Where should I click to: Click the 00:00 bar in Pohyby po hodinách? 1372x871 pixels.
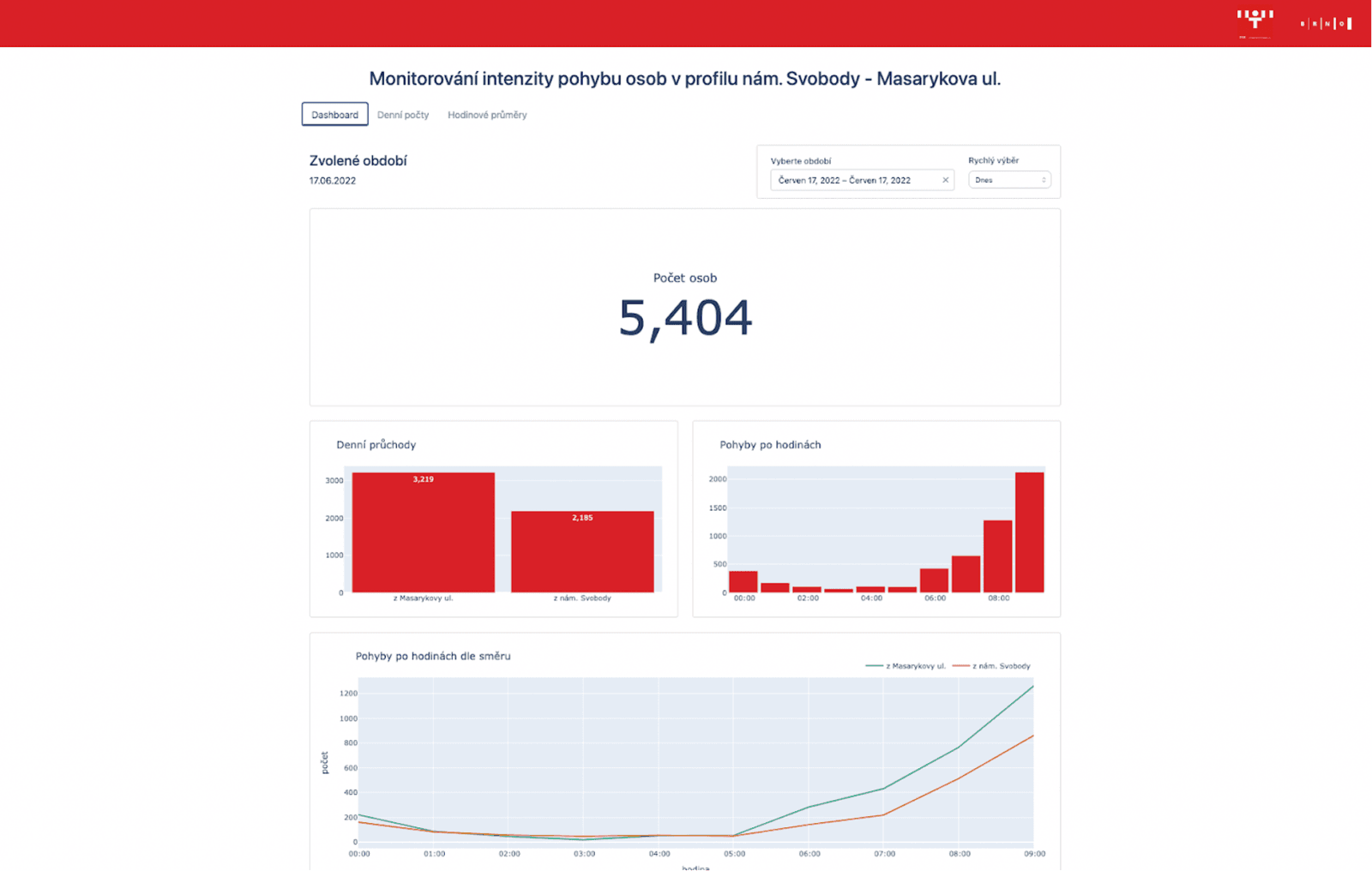click(x=743, y=581)
